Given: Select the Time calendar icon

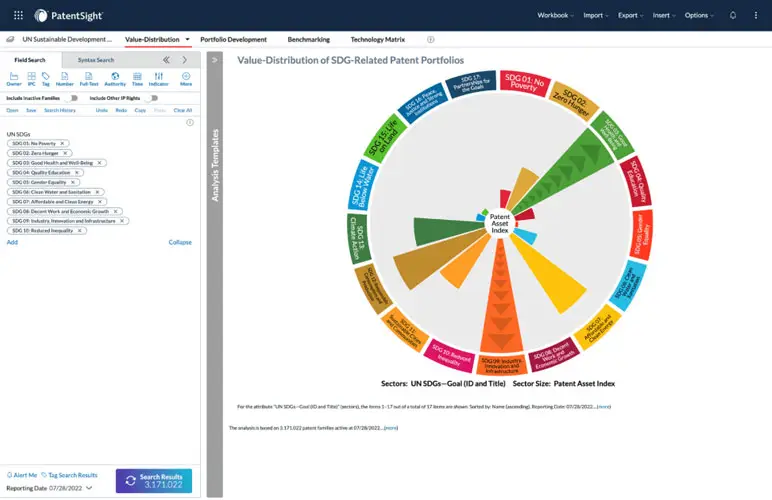Looking at the screenshot, I should point(137,78).
